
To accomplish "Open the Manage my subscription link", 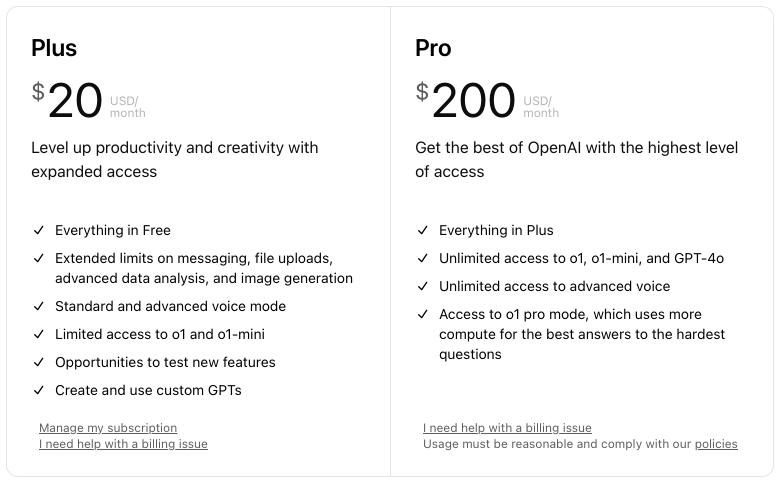I will point(108,428).
